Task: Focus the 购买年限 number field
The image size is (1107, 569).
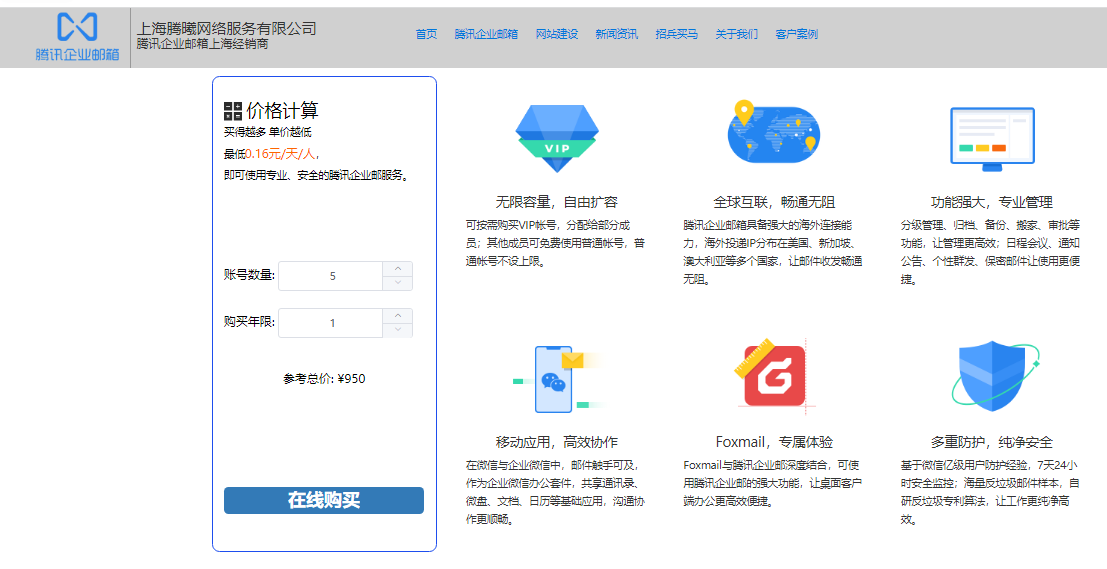Action: [x=331, y=323]
